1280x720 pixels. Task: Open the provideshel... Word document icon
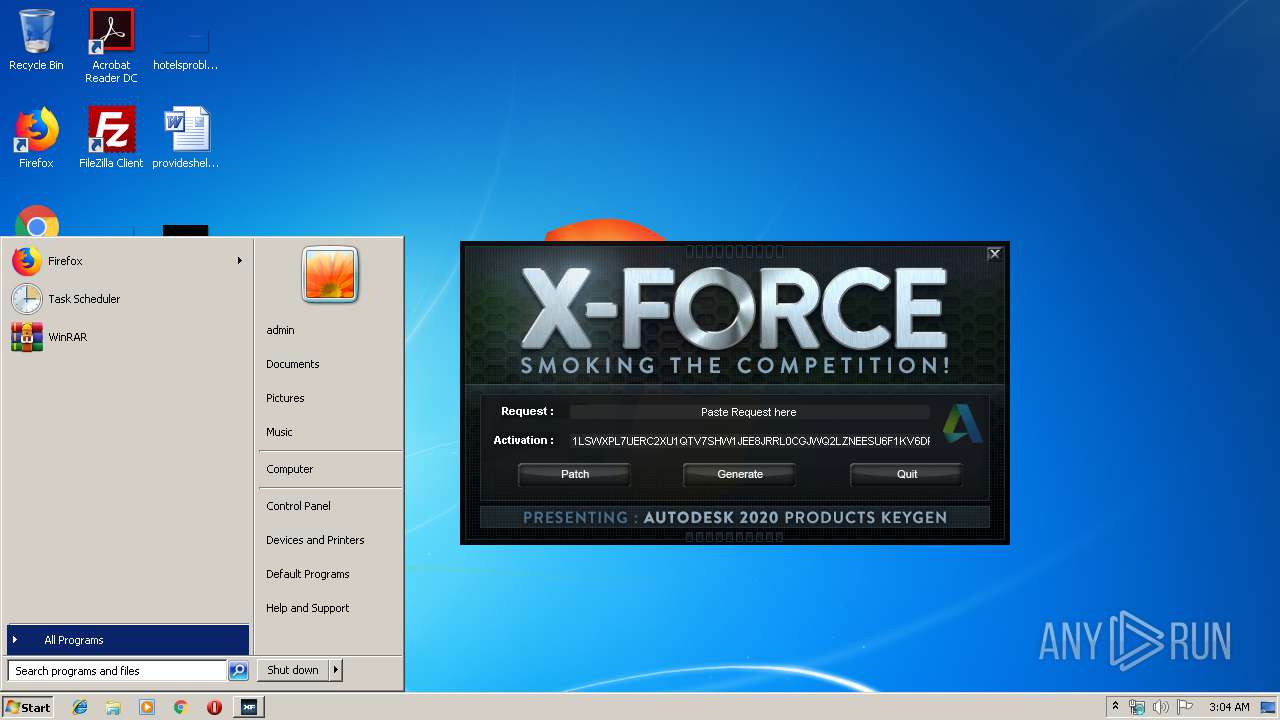tap(186, 138)
